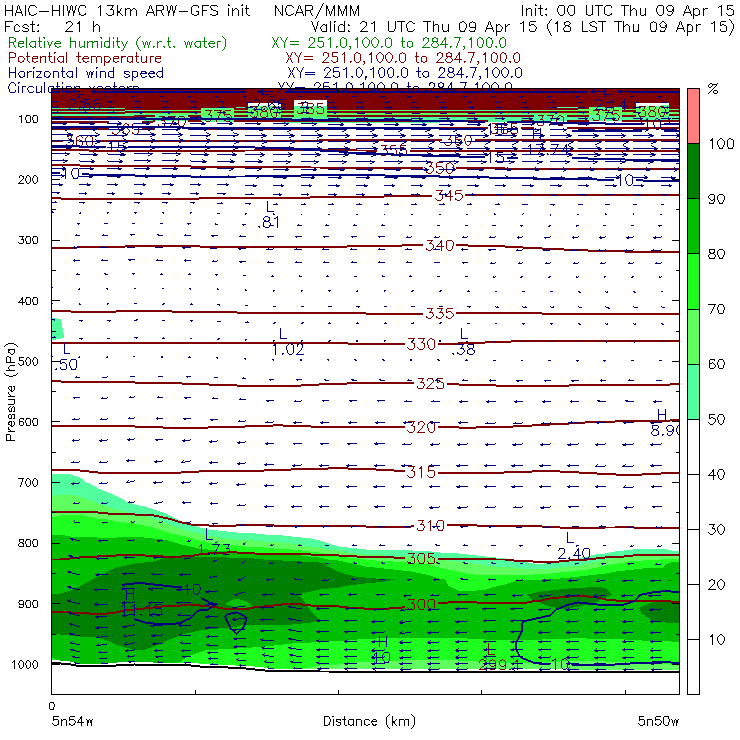Click the "Pressure (hPa)" axis title
This screenshot has height=740, width=740.
coord(10,392)
